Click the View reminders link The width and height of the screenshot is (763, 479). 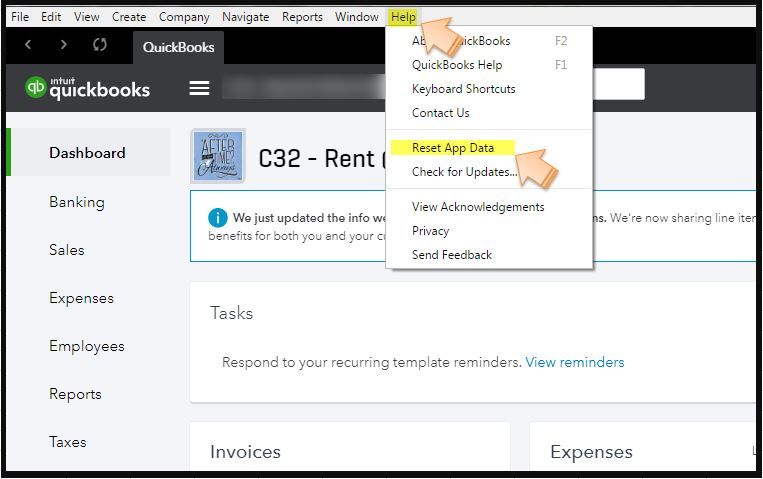click(x=575, y=362)
